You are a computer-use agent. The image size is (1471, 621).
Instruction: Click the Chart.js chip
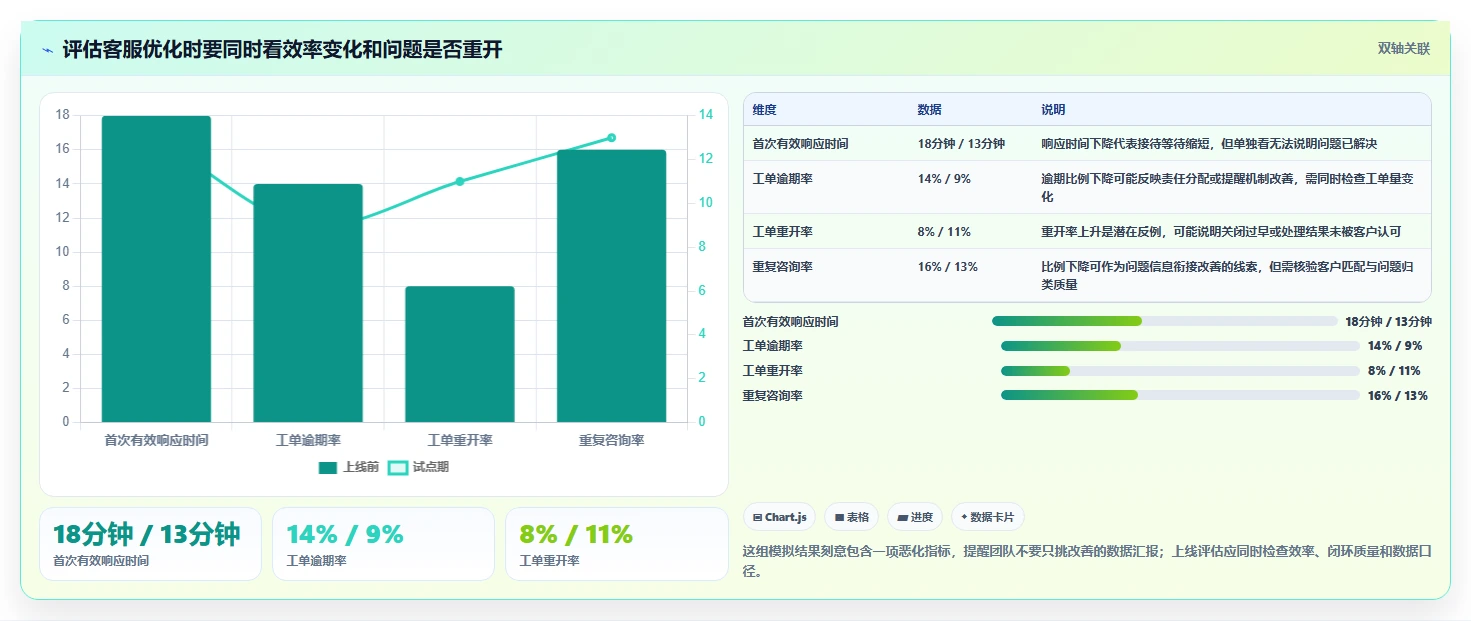[779, 517]
